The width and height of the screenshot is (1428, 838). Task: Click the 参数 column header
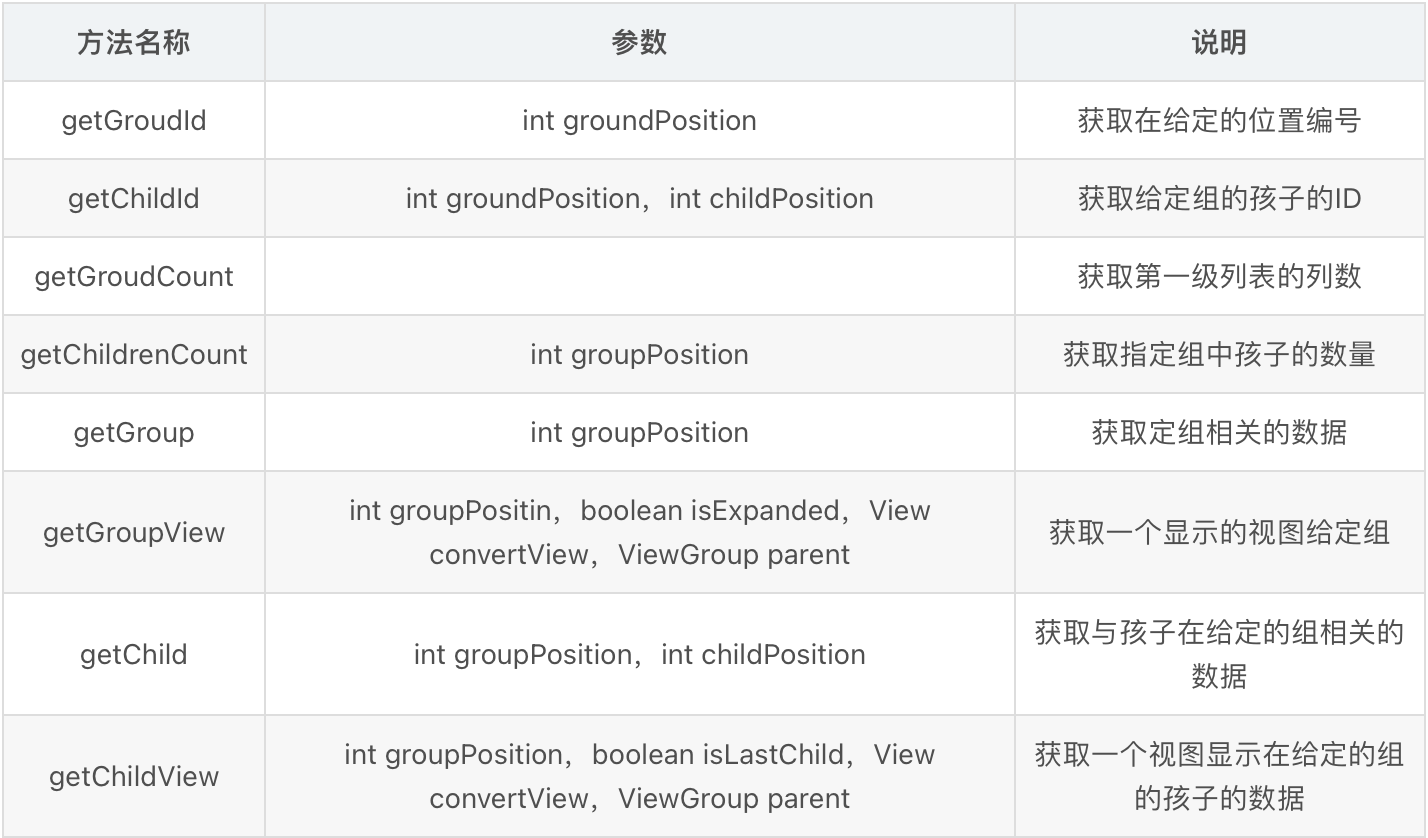(x=639, y=43)
